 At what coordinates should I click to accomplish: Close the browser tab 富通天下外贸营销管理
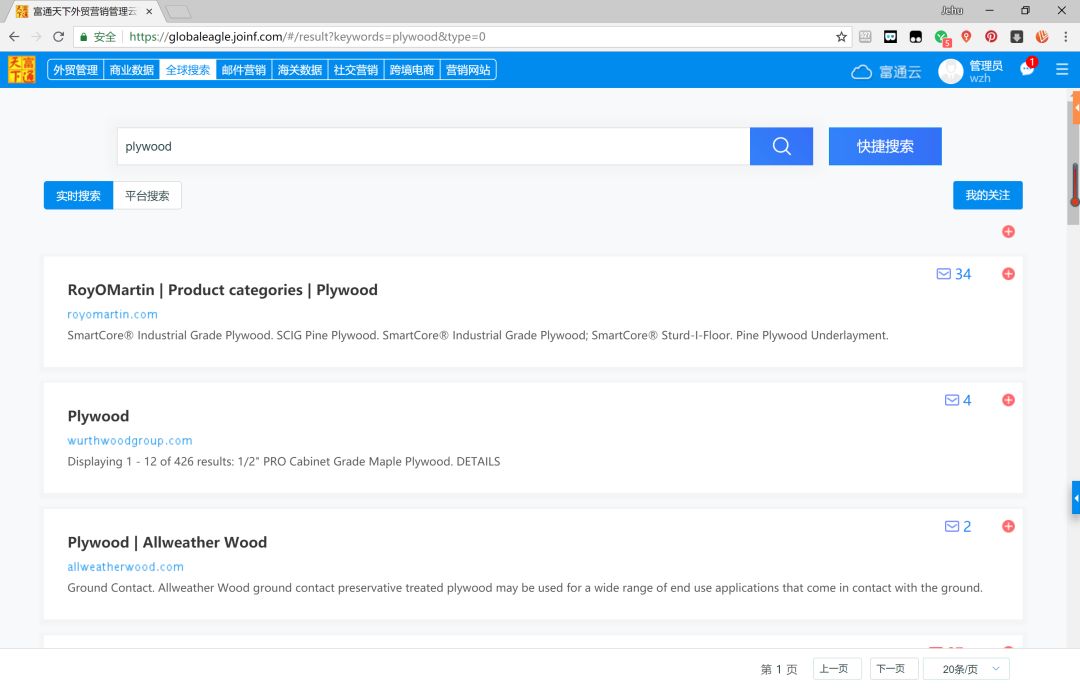tap(149, 12)
